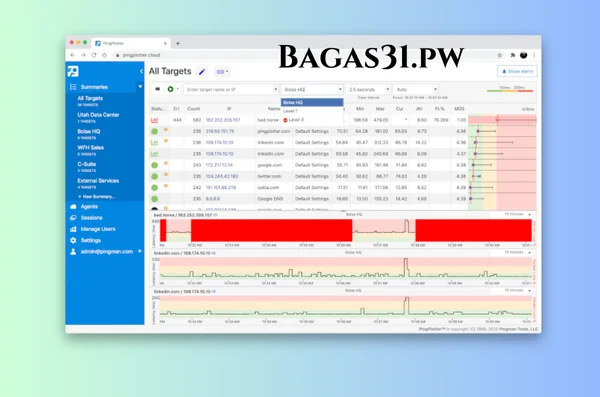The width and height of the screenshot is (600, 397).
Task: Click the pencil edit icon beside All Targets
Action: [202, 72]
